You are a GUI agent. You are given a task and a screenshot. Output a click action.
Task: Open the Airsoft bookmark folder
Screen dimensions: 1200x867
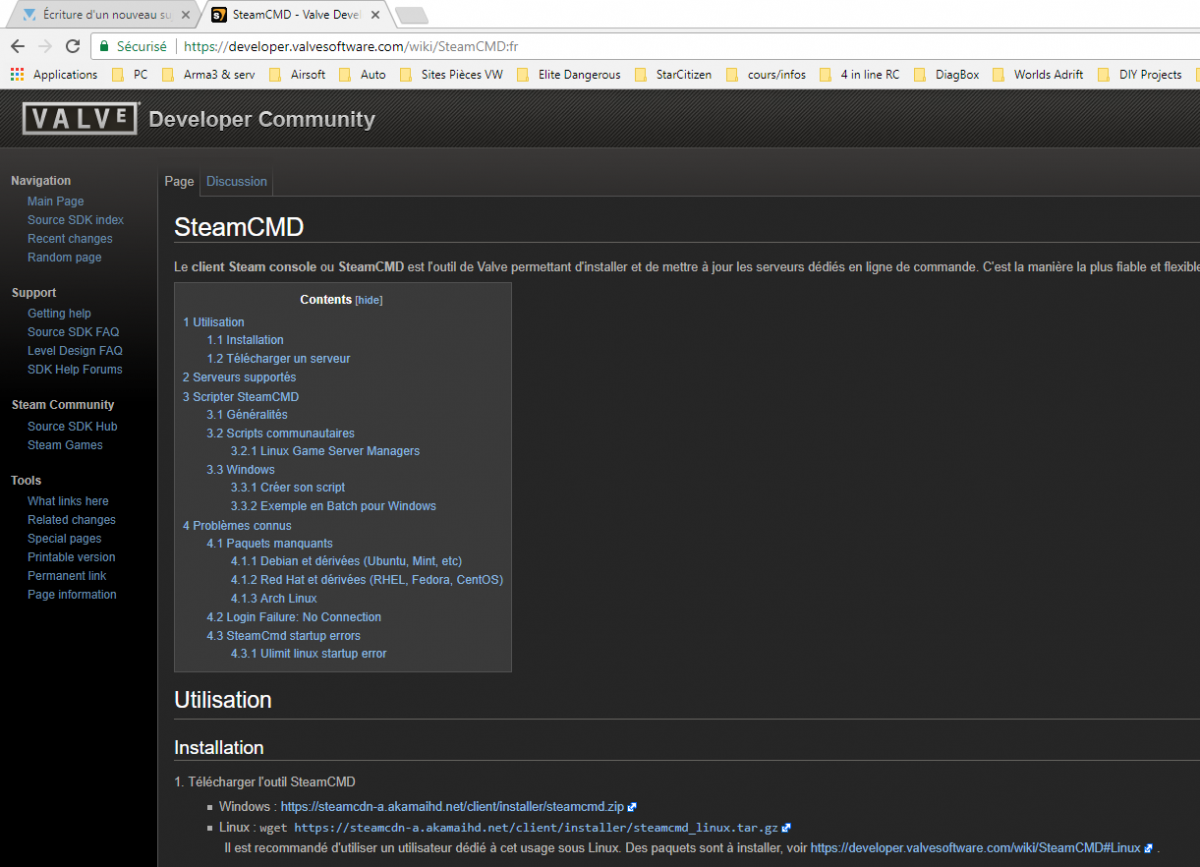tap(297, 74)
